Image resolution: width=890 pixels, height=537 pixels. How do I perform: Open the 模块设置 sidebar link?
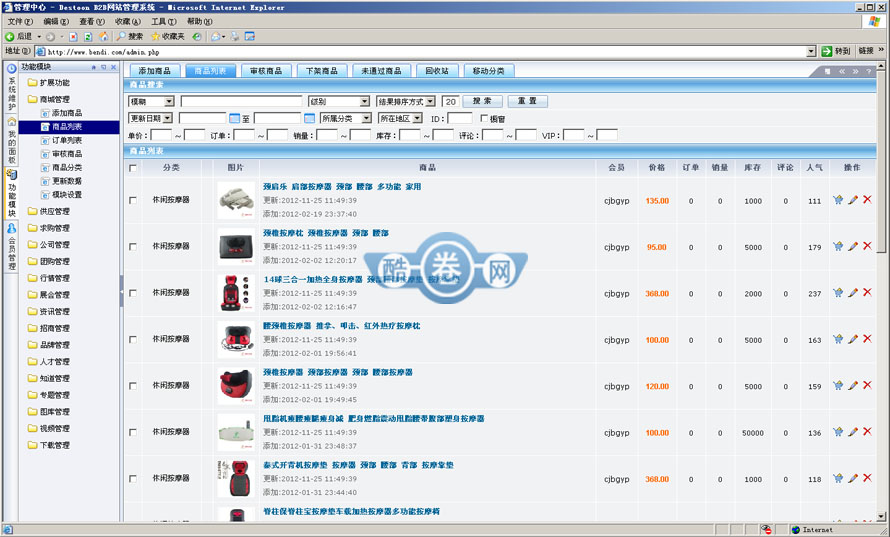click(x=67, y=195)
